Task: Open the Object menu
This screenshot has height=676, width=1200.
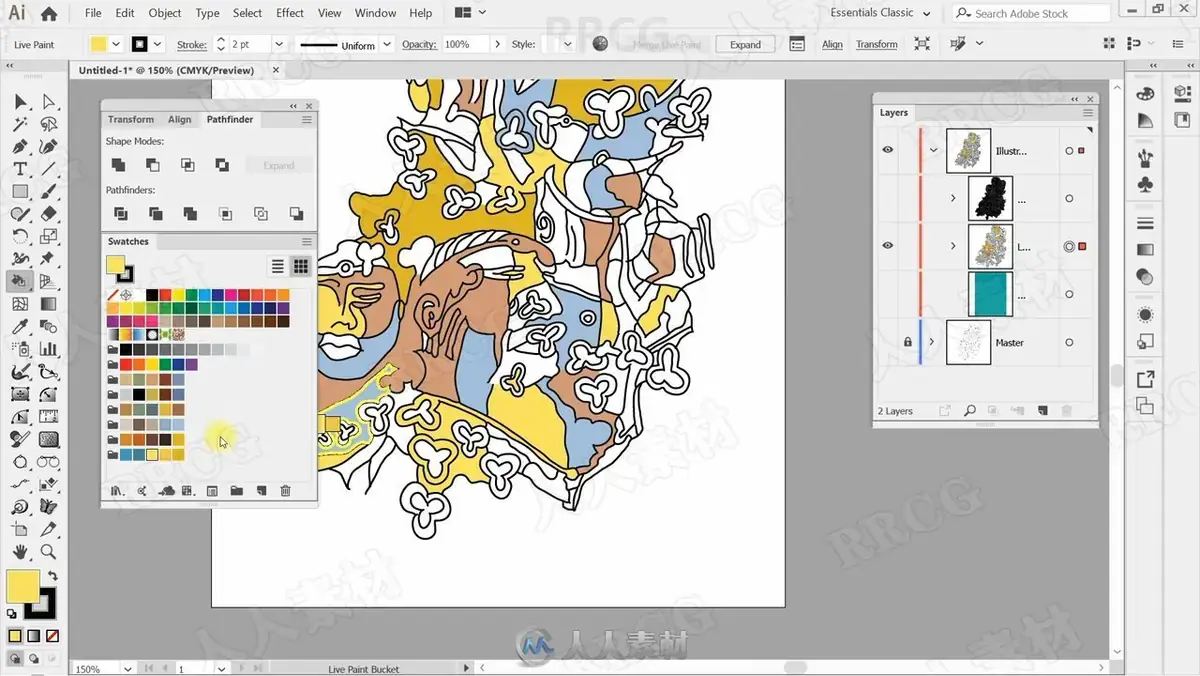Action: [x=165, y=13]
